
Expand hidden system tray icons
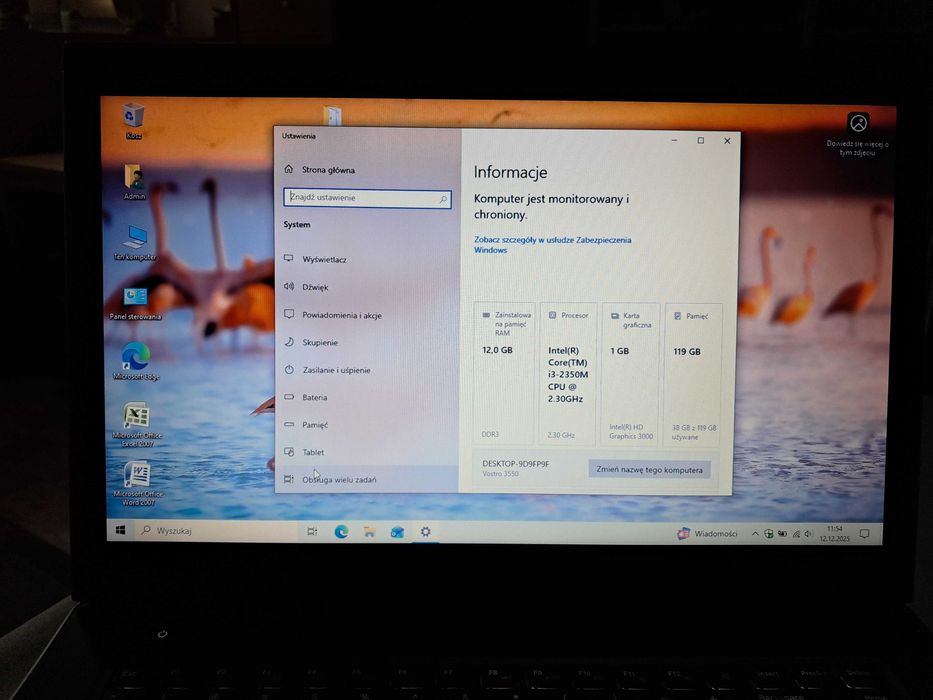pos(755,534)
